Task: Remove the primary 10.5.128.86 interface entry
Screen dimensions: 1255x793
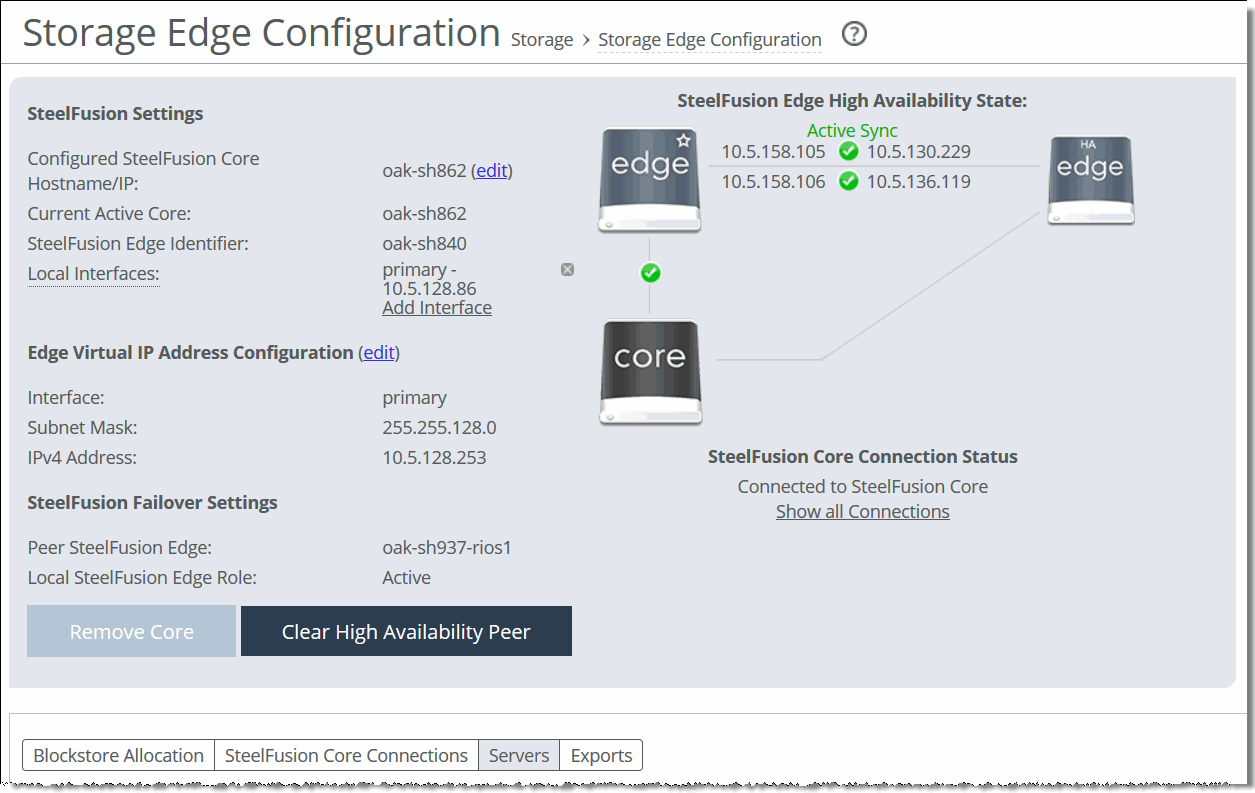Action: [x=567, y=268]
